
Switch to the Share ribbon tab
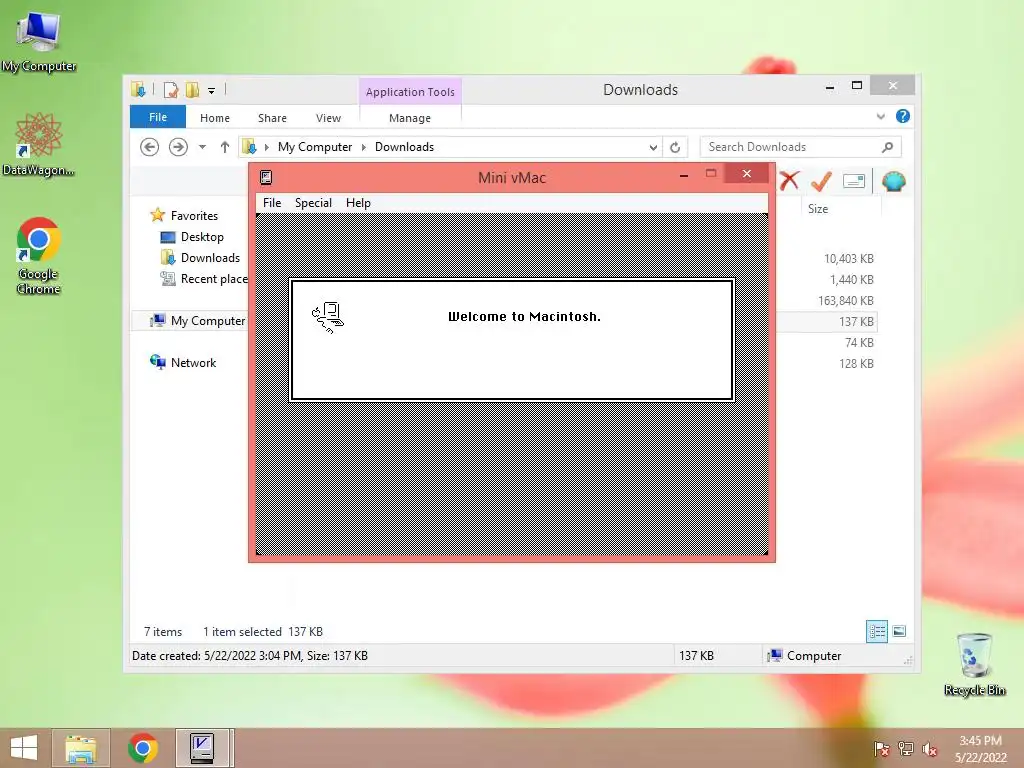[x=272, y=118]
